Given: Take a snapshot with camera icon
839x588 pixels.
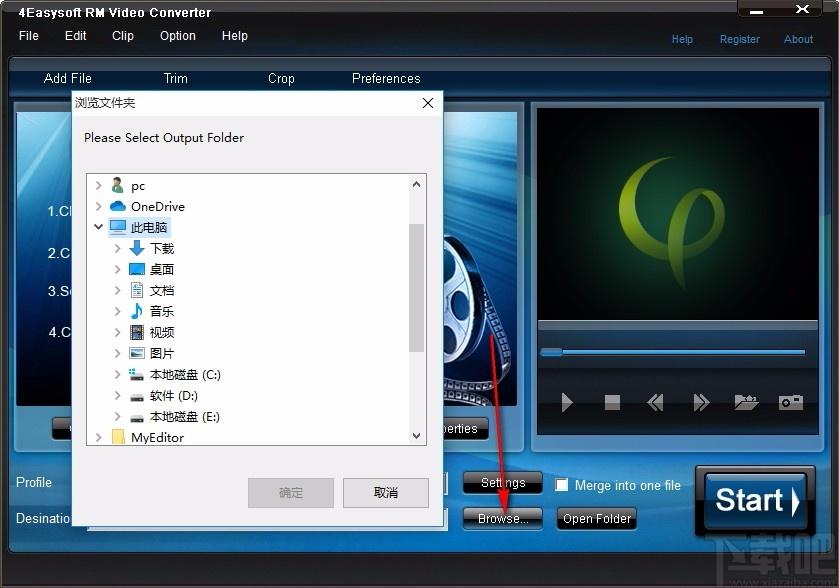Looking at the screenshot, I should point(791,402).
